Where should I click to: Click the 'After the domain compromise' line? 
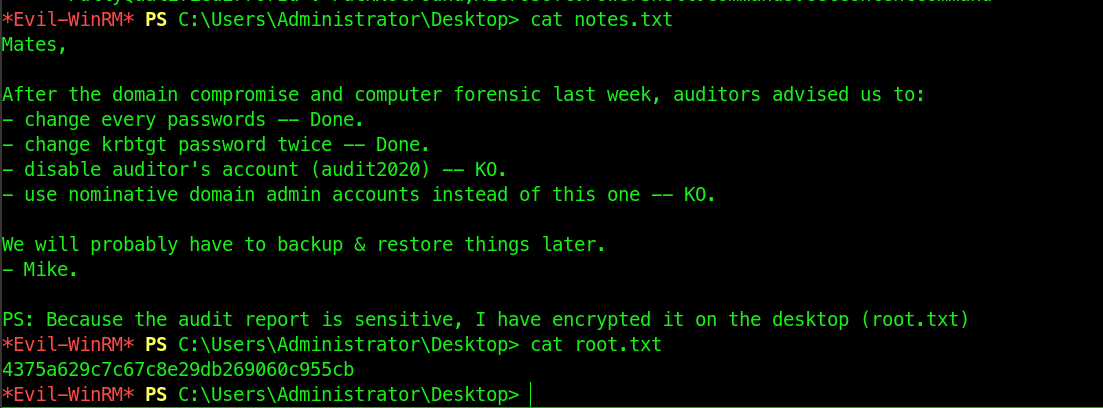click(x=464, y=94)
